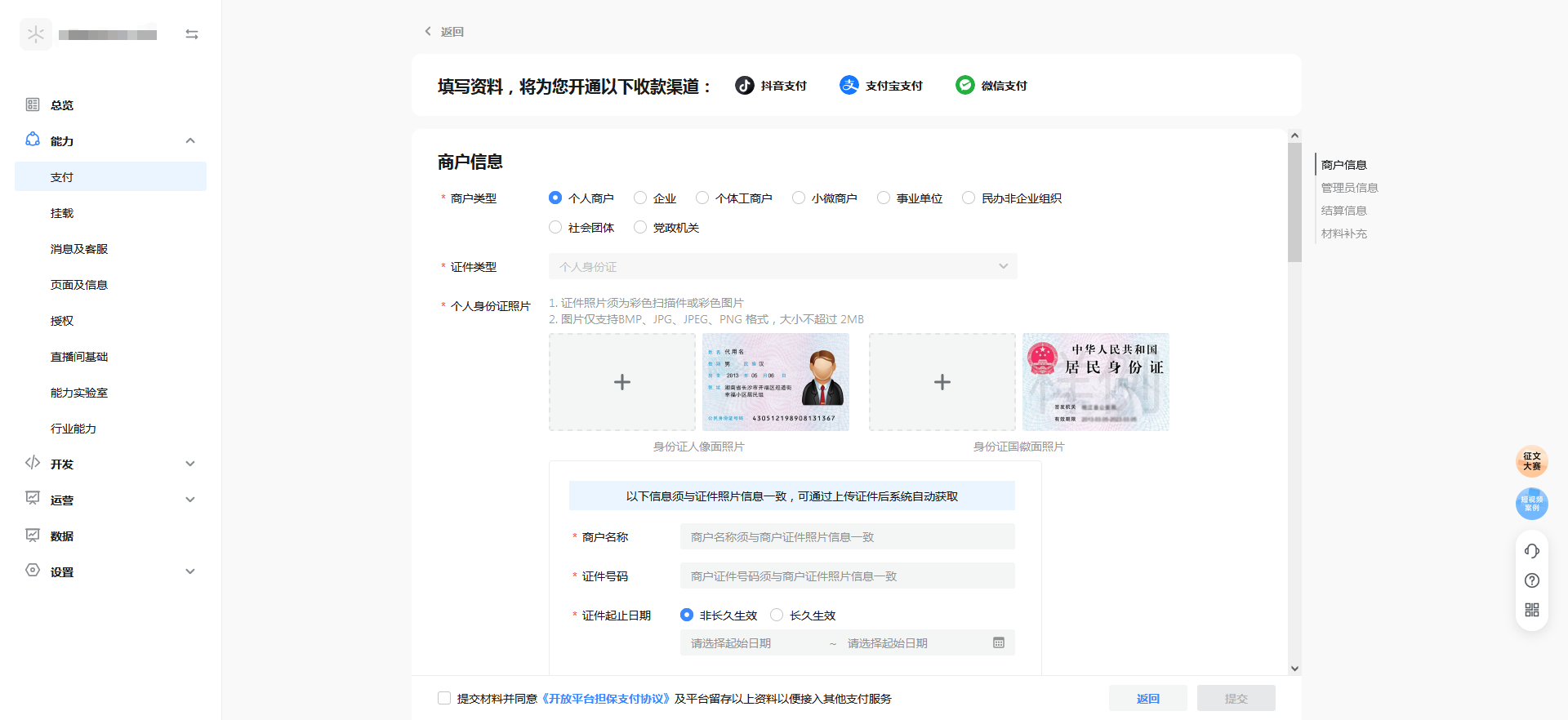This screenshot has height=720, width=1568.
Task: Choose the 长久生效 validity option
Action: click(x=777, y=615)
